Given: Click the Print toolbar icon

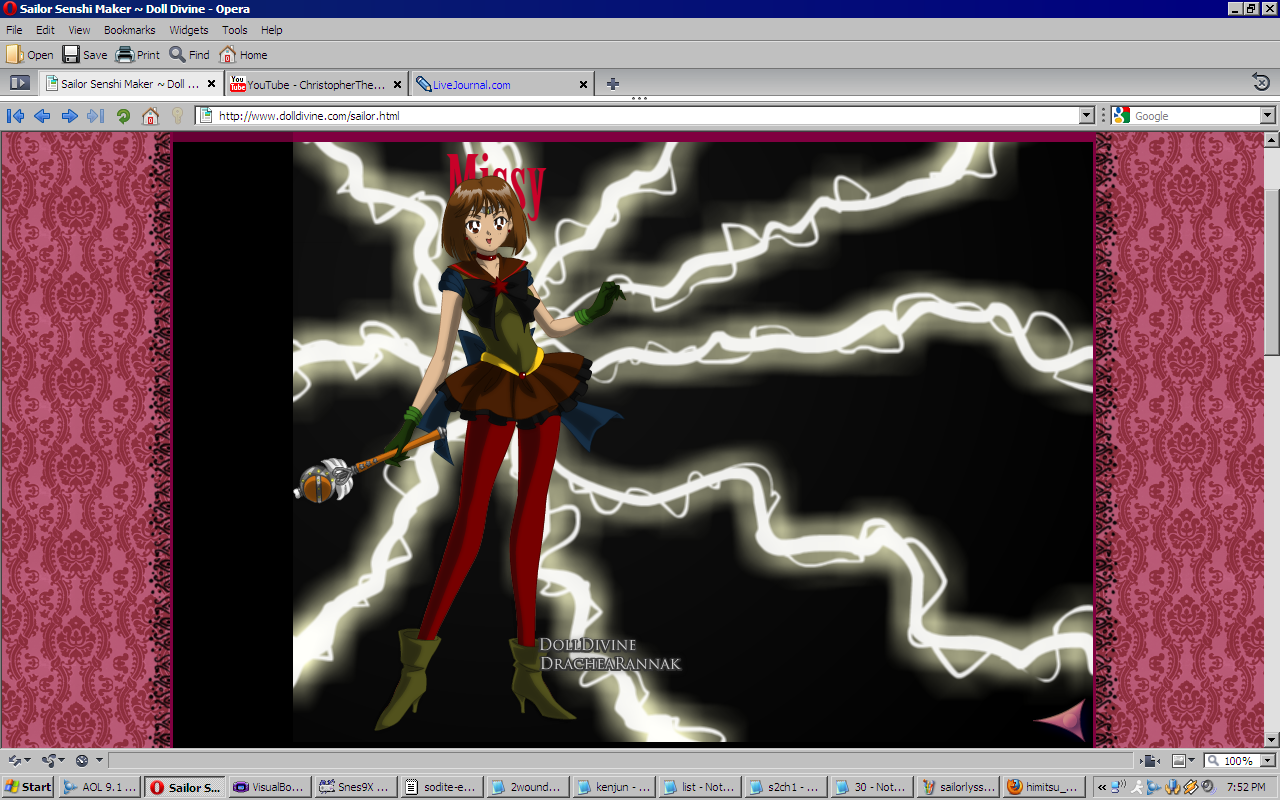Looking at the screenshot, I should pos(138,55).
